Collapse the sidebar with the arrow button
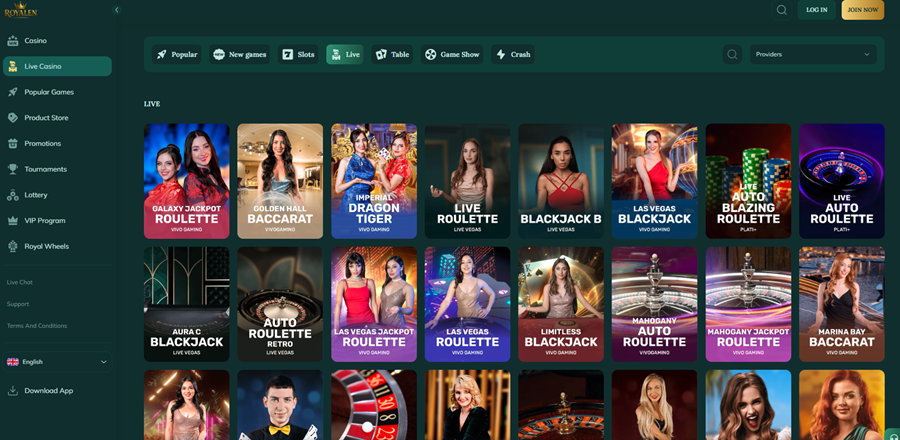Viewport: 900px width, 440px height. (117, 10)
